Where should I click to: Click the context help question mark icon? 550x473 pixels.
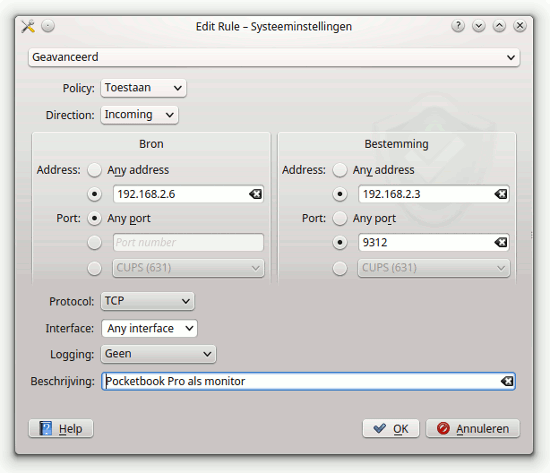pos(458,26)
